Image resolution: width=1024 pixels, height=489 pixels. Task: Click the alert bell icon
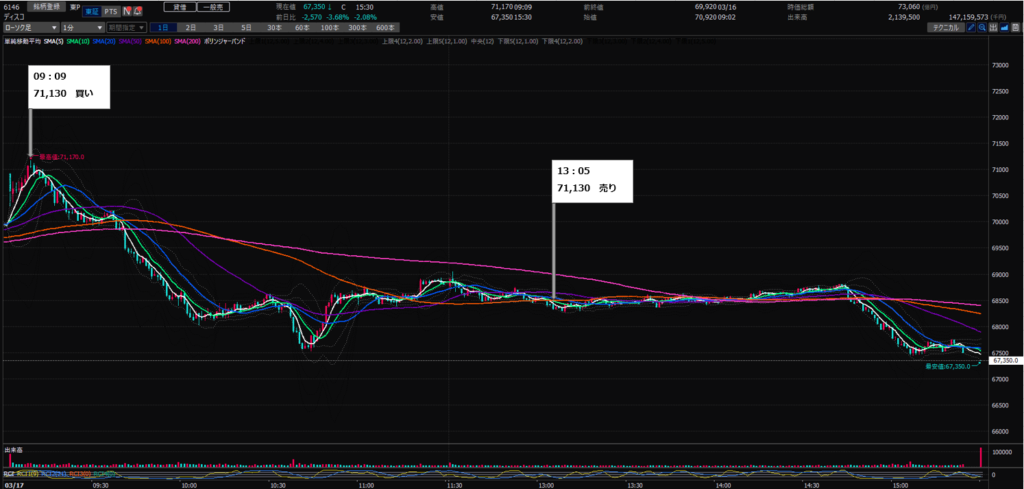pos(138,11)
